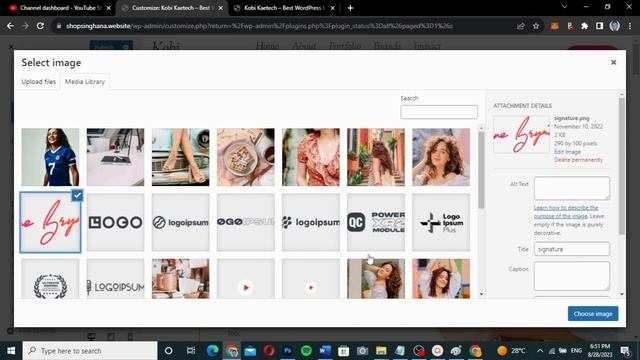Open Microsoft Word from taskbar
Image resolution: width=640 pixels, height=360 pixels.
point(325,351)
